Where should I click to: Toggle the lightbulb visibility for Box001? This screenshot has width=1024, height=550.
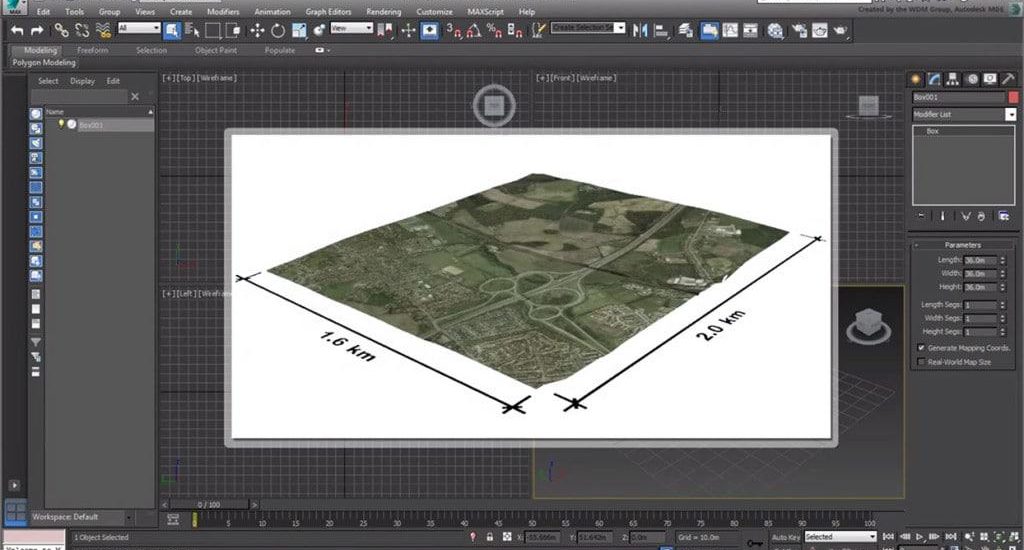[61, 124]
